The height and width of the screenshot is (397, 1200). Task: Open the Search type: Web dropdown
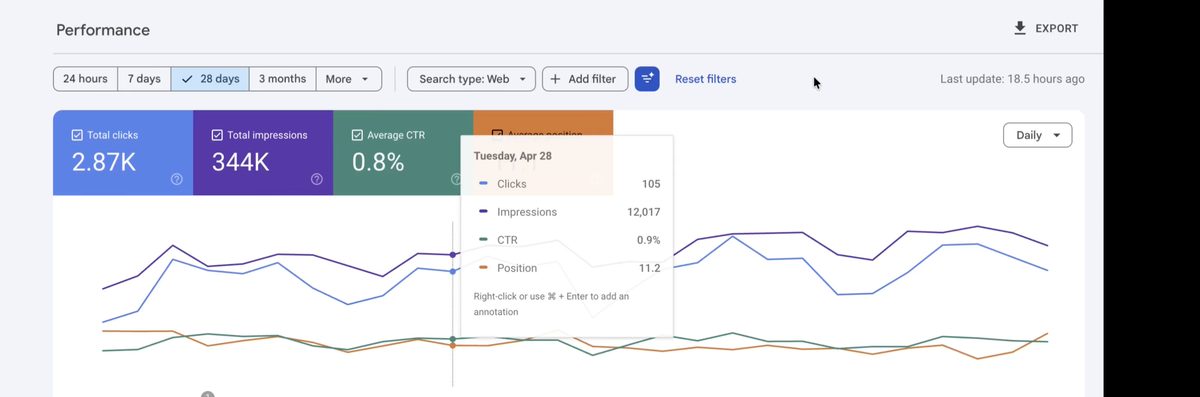(x=471, y=79)
